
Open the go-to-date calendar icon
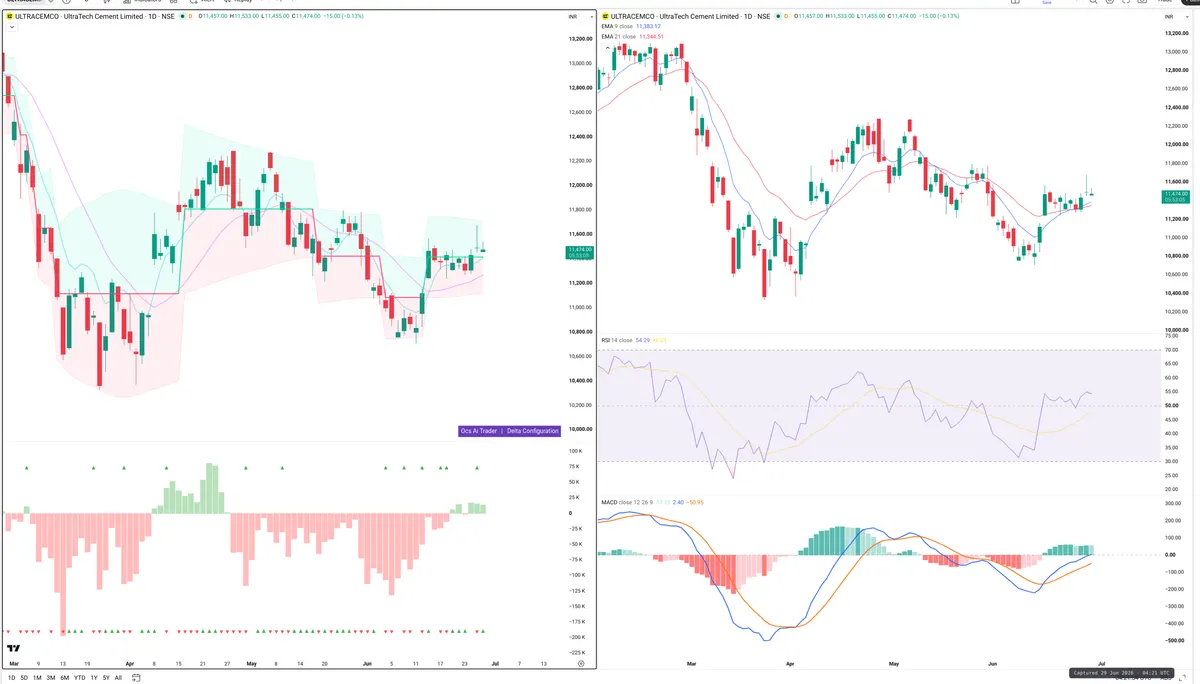135,677
